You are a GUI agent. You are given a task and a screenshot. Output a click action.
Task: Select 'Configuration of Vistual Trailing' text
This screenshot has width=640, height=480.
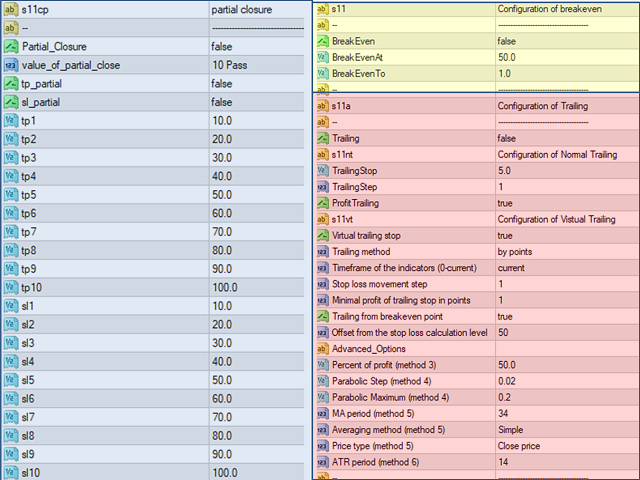click(556, 219)
